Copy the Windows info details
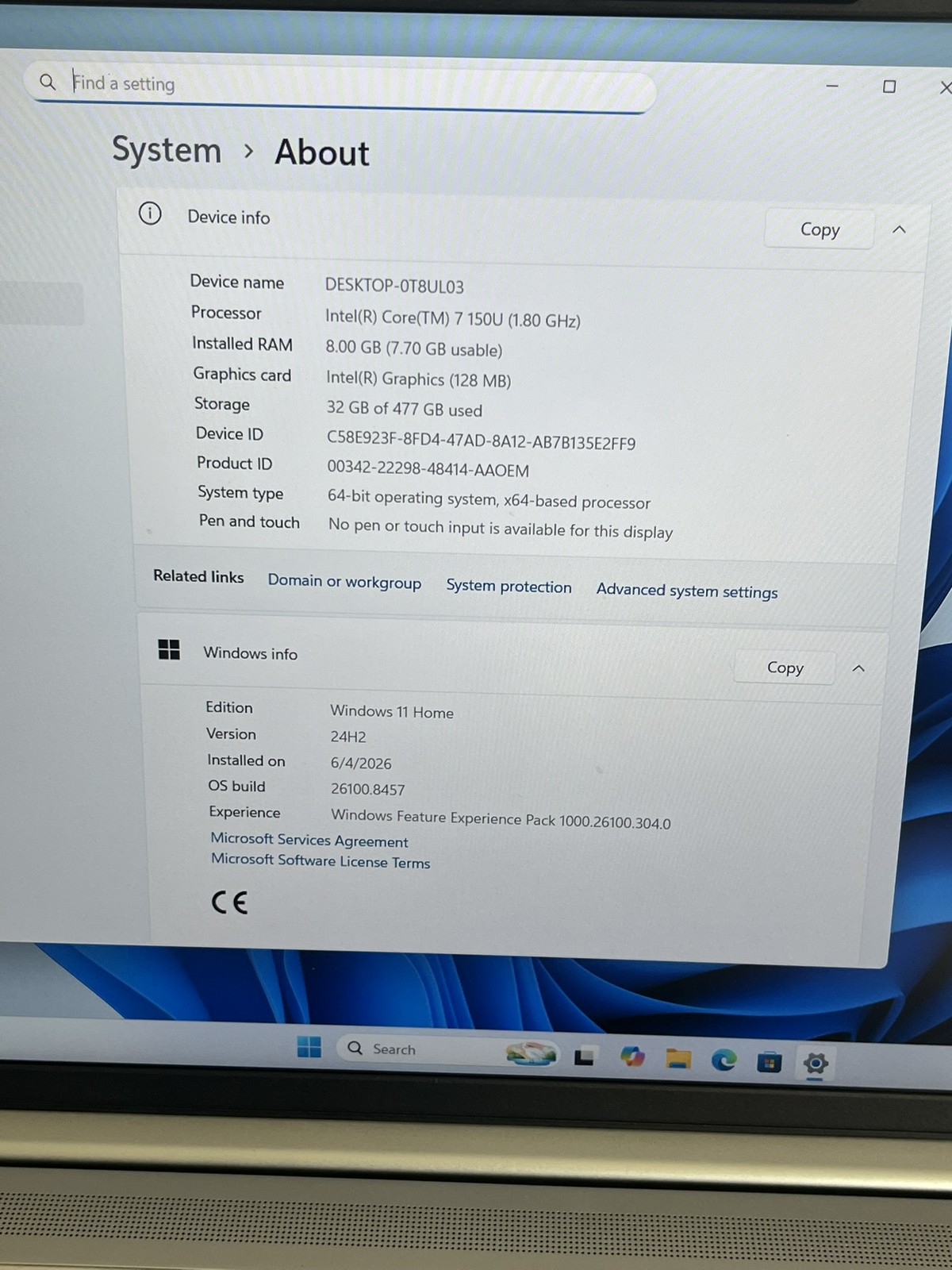952x1270 pixels. pyautogui.click(x=785, y=668)
